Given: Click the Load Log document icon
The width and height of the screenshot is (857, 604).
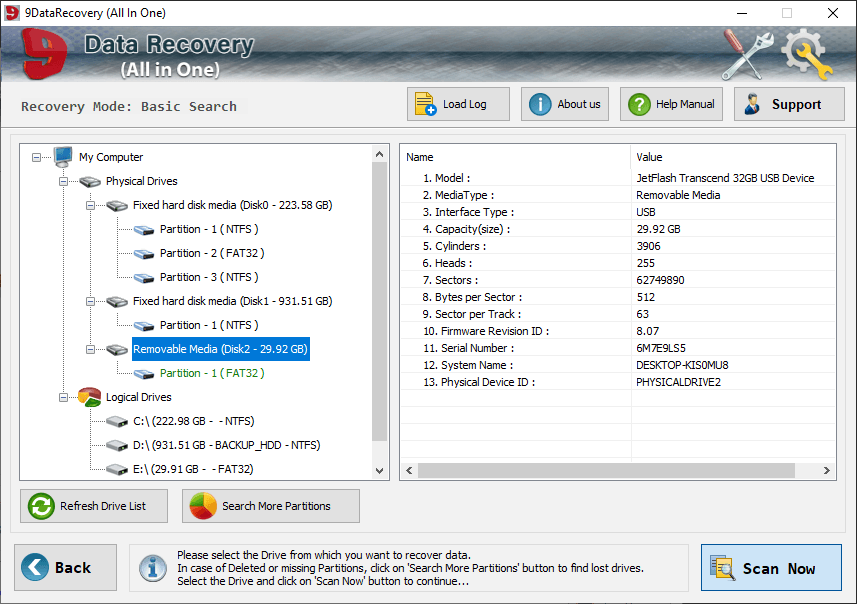Looking at the screenshot, I should pyautogui.click(x=425, y=104).
